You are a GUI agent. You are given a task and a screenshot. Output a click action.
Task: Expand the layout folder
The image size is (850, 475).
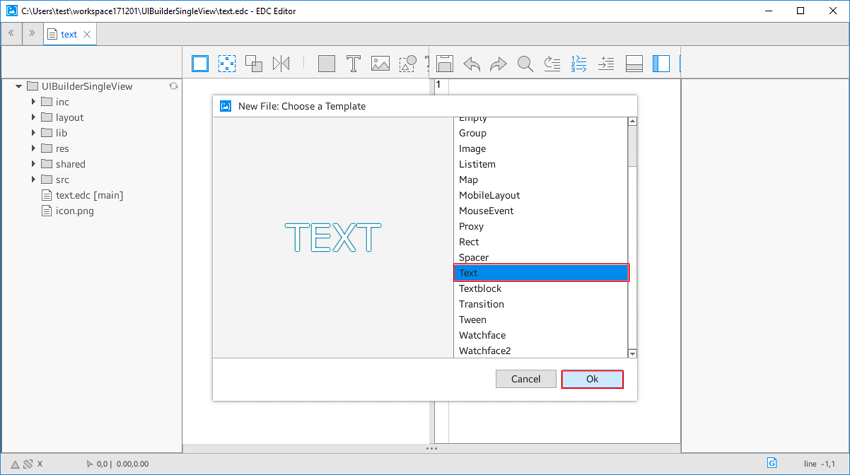(x=33, y=117)
